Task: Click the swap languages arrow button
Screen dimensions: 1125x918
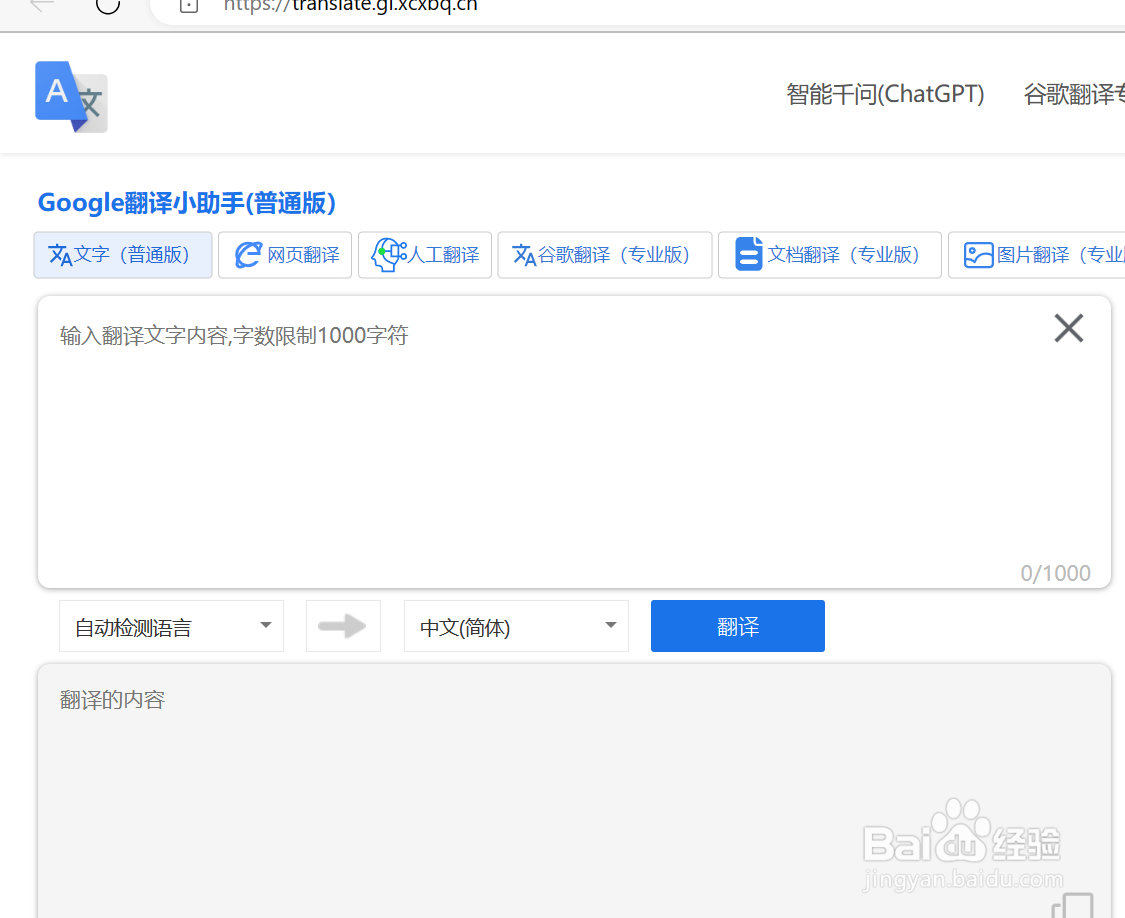Action: (x=343, y=626)
